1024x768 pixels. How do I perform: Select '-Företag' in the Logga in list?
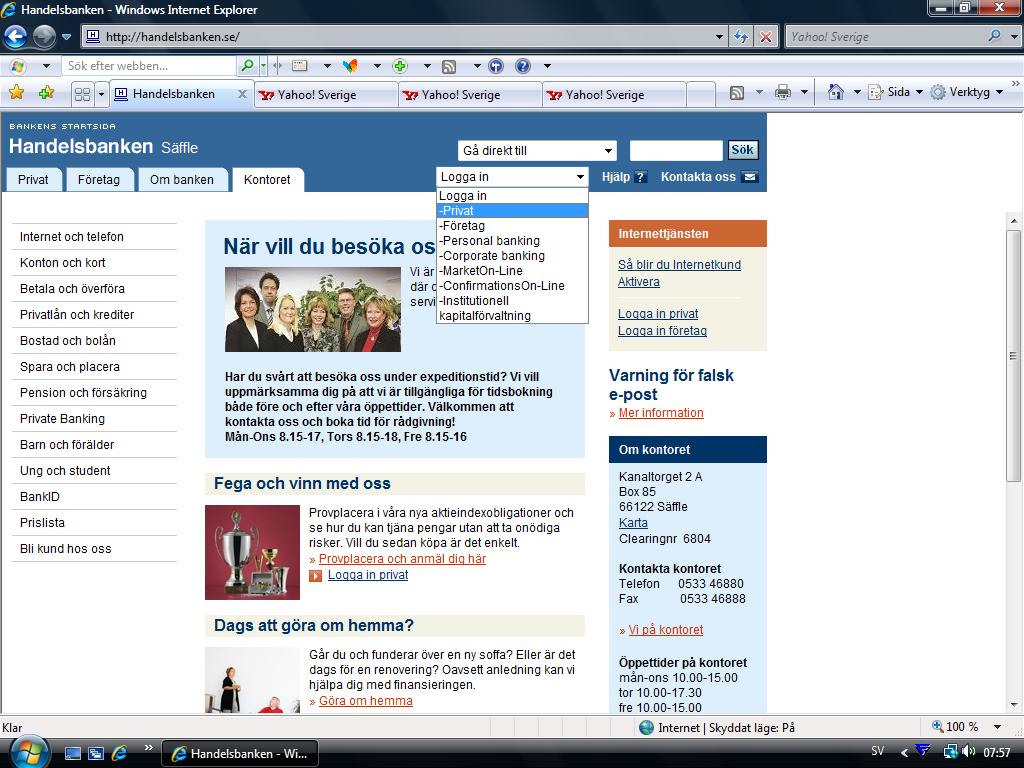(x=512, y=226)
